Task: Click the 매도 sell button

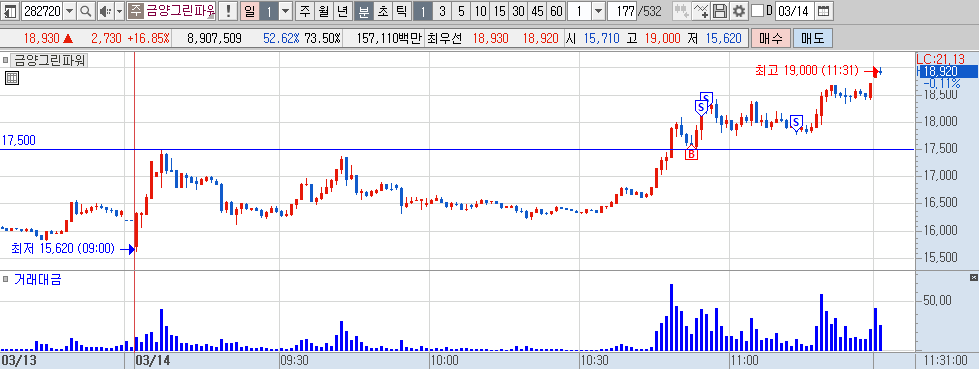Action: [812, 38]
